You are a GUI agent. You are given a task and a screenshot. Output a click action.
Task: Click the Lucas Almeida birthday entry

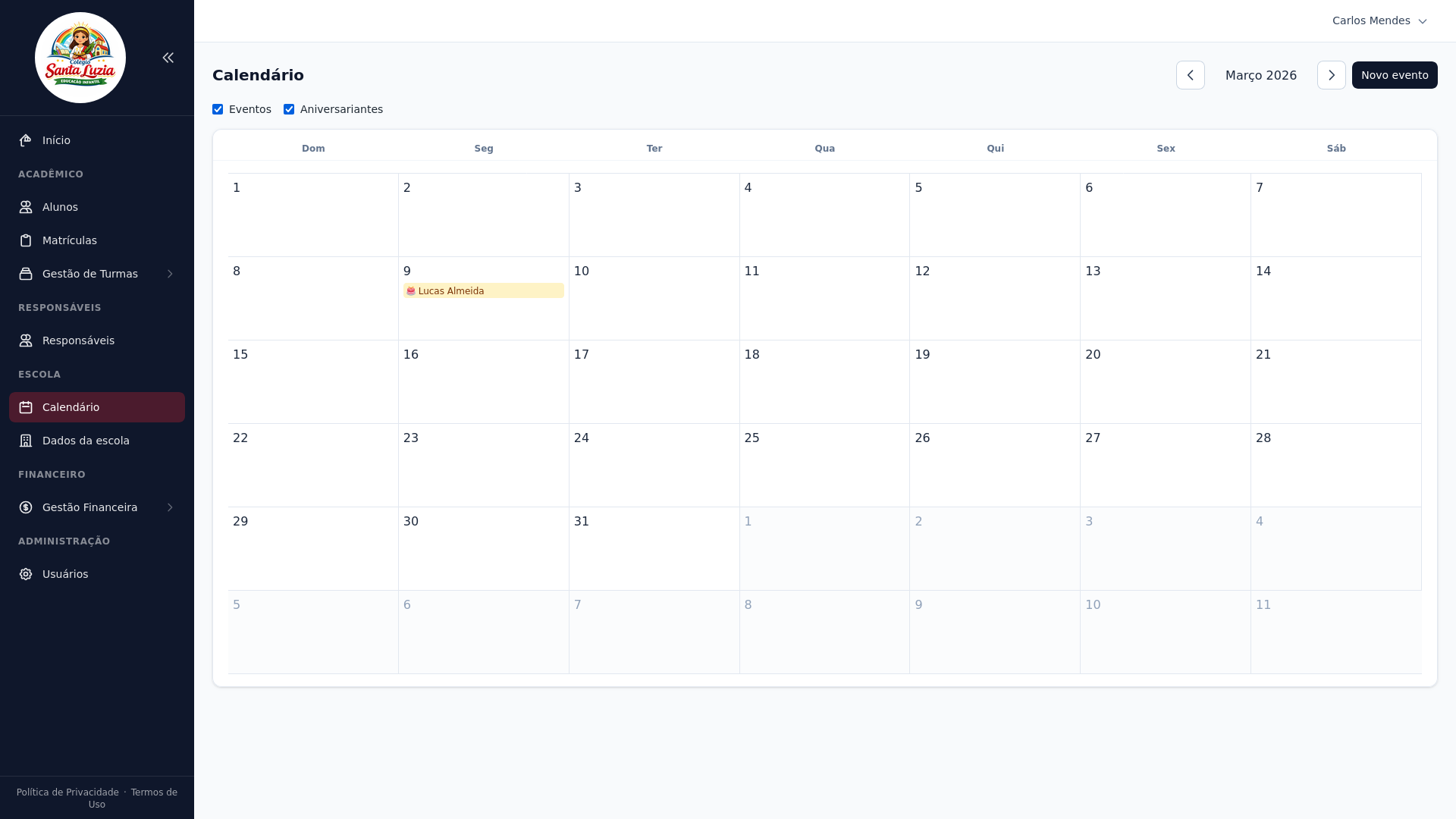click(483, 290)
